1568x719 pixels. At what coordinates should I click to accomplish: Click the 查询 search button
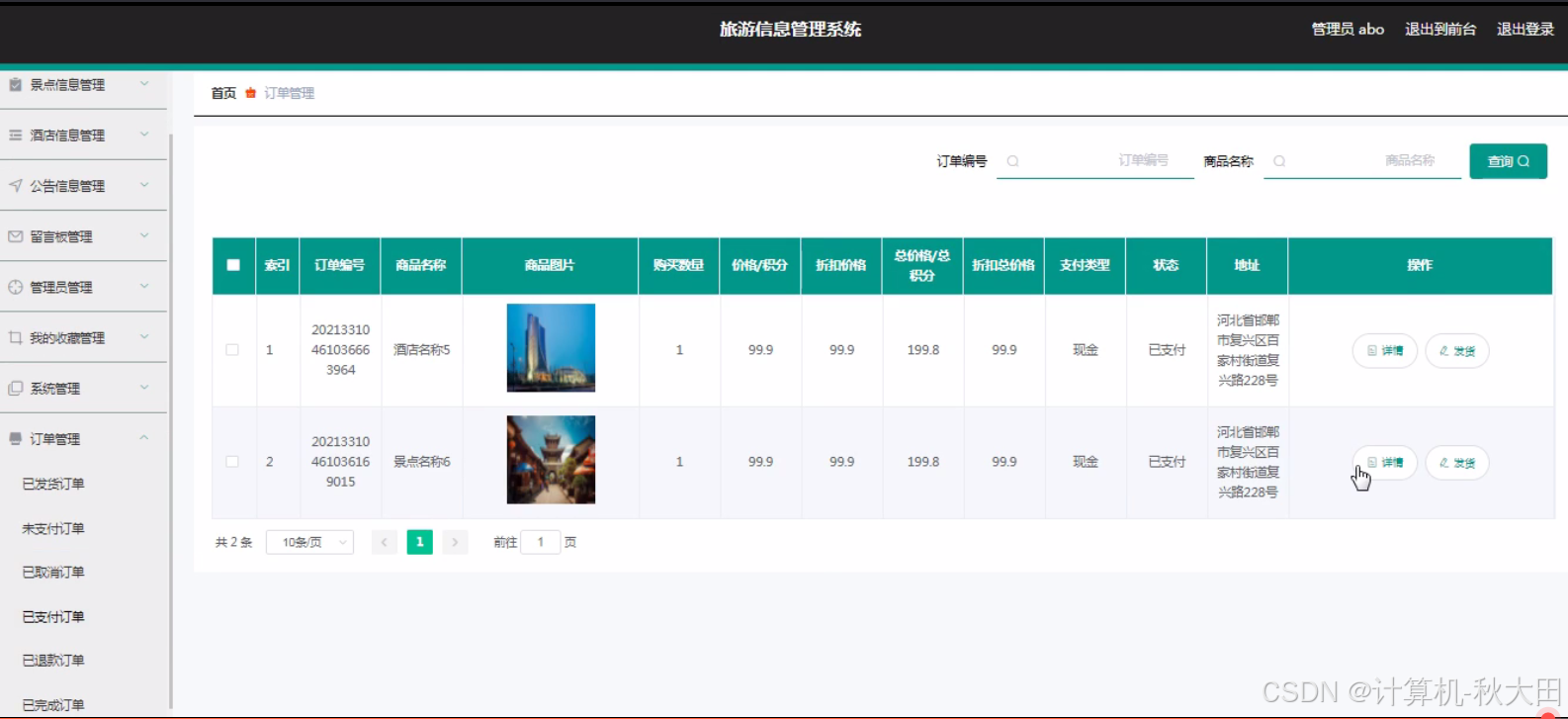click(1508, 161)
